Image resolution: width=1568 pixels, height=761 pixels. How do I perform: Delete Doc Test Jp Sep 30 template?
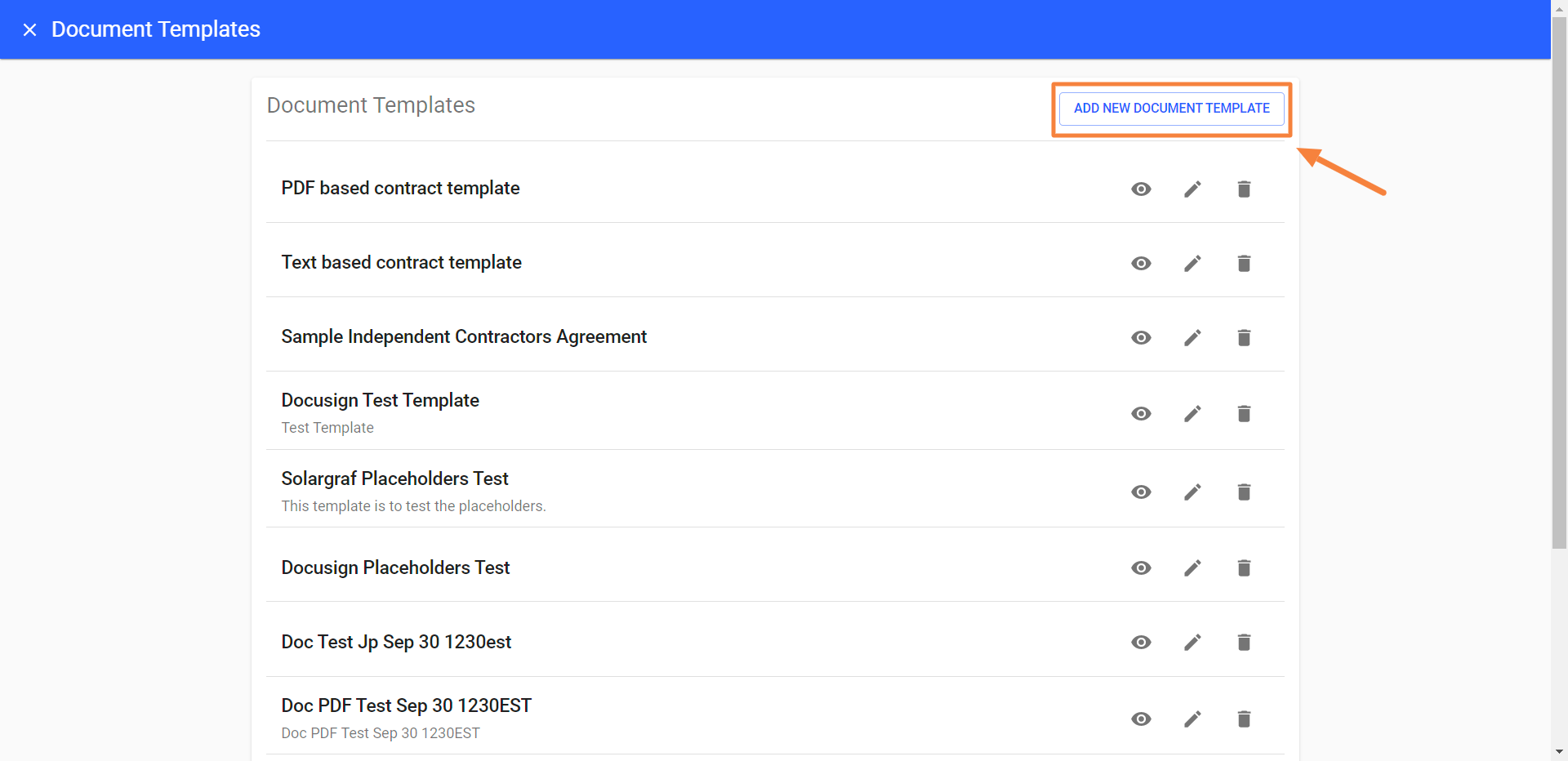coord(1244,643)
